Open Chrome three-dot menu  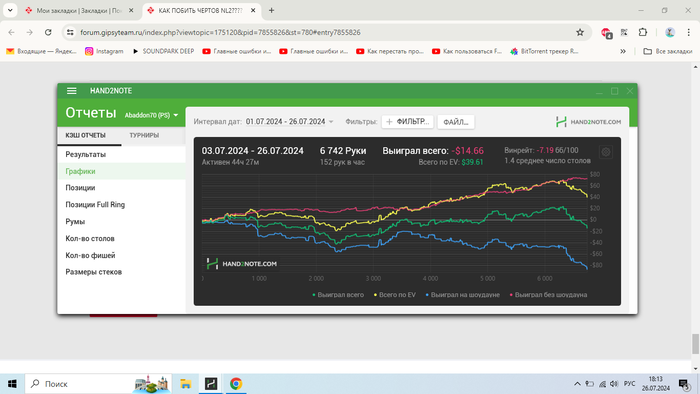[x=689, y=32]
